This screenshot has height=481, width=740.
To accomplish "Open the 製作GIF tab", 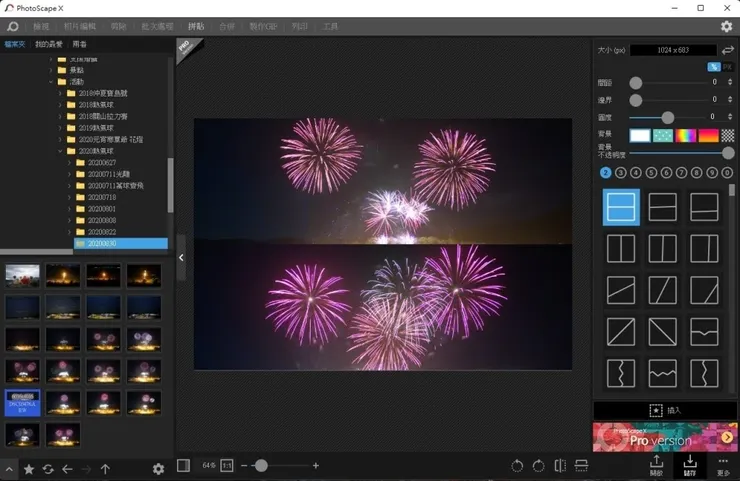I will click(x=263, y=27).
